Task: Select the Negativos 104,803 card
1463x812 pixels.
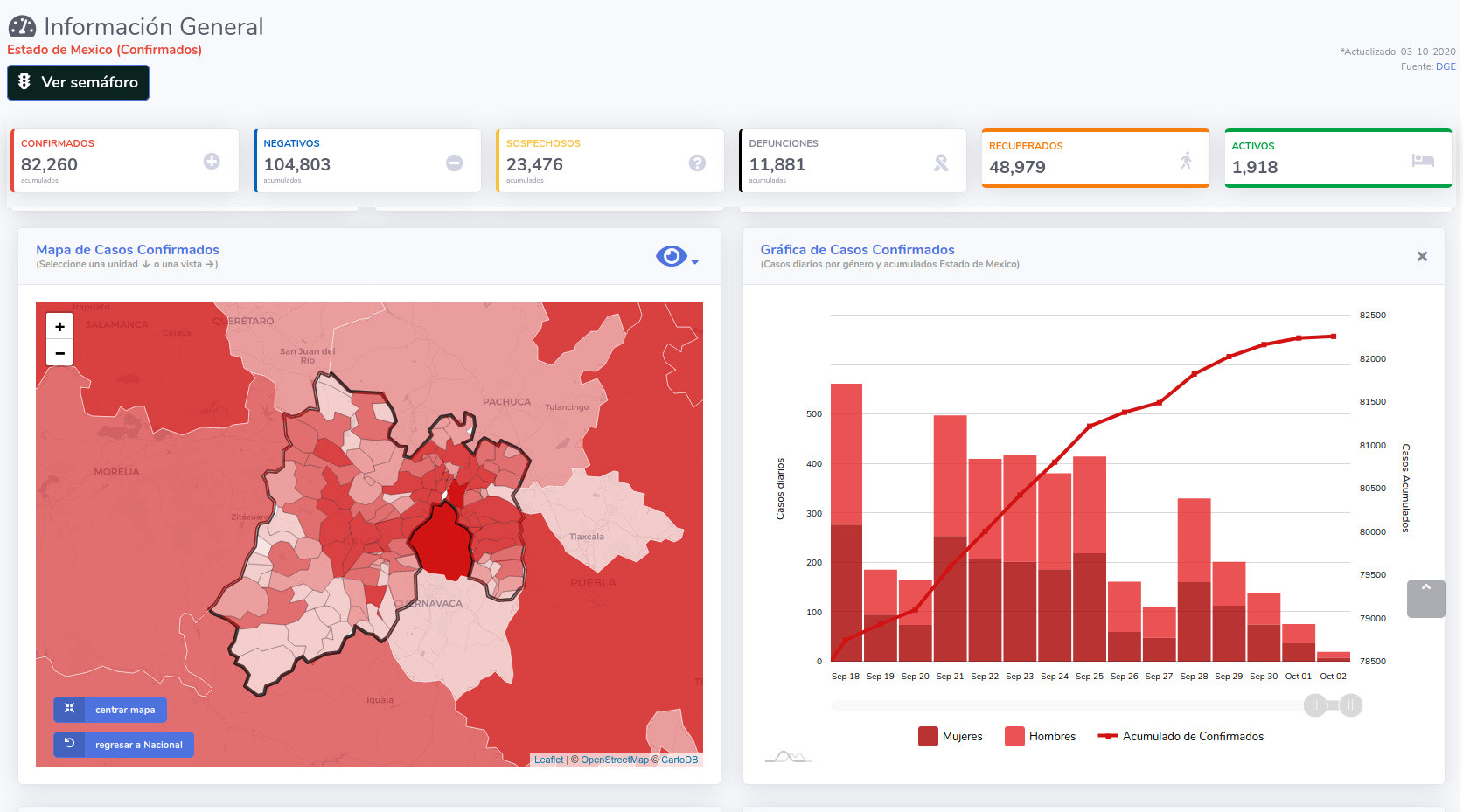Action: [x=367, y=161]
